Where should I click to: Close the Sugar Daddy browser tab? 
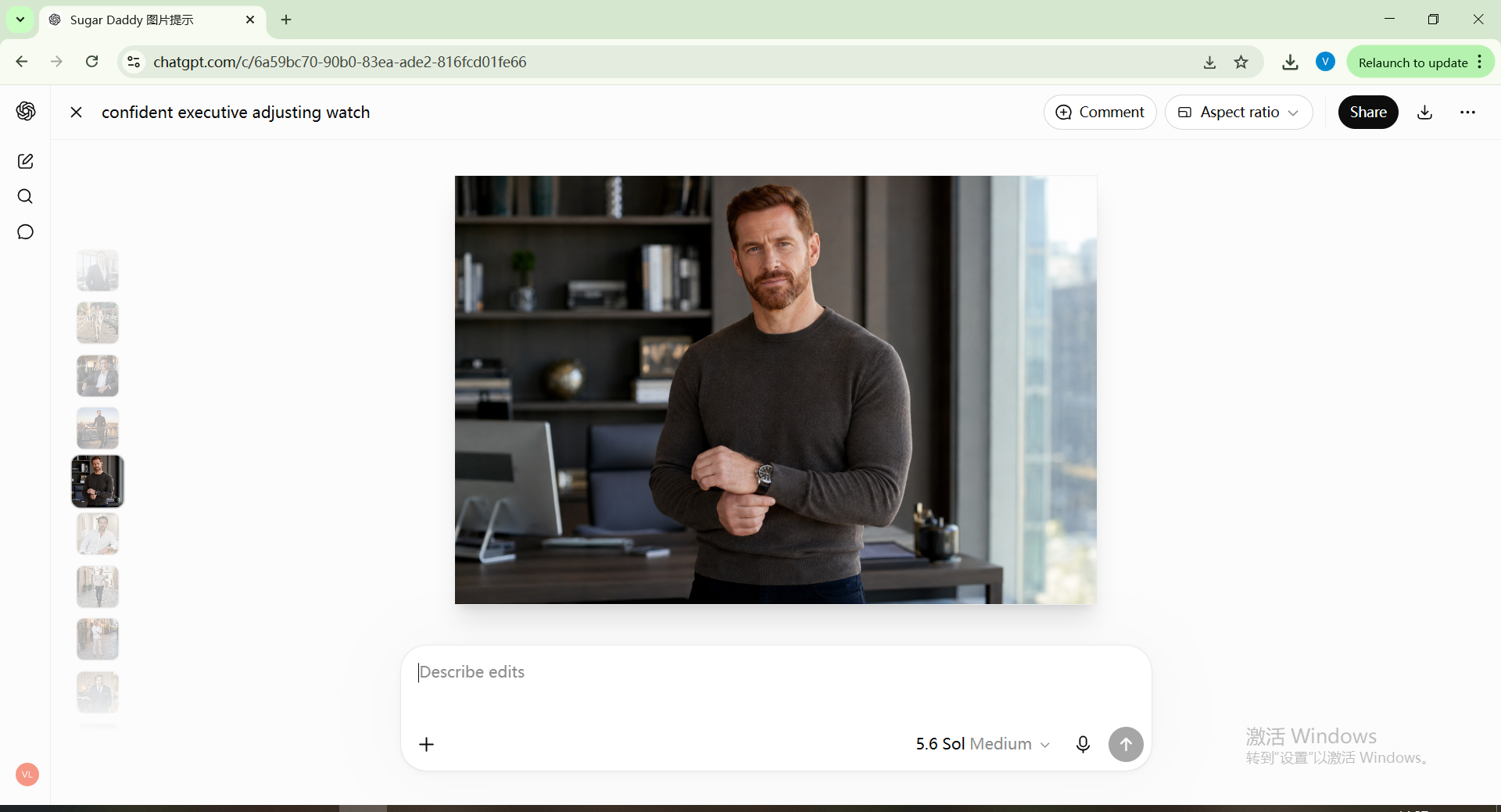point(250,20)
